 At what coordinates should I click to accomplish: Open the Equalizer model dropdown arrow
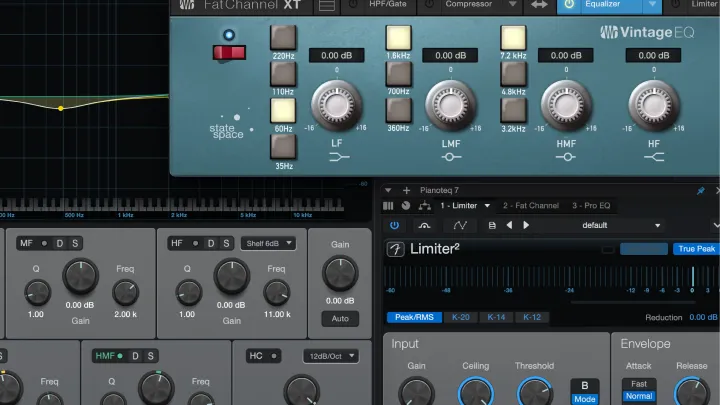point(652,4)
